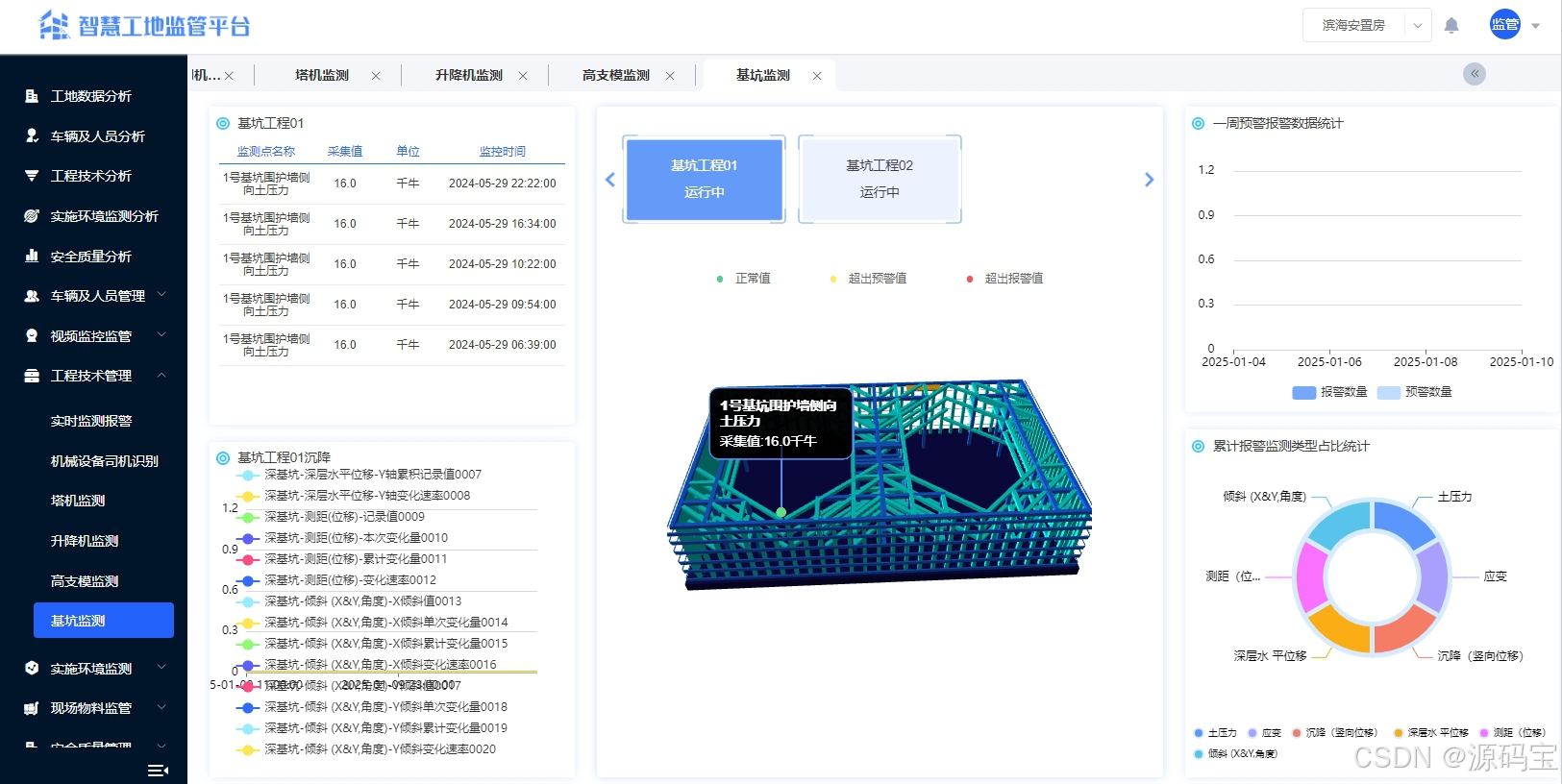Click the double-chevron tab collapse button
The width and height of the screenshot is (1562, 784).
(1475, 74)
